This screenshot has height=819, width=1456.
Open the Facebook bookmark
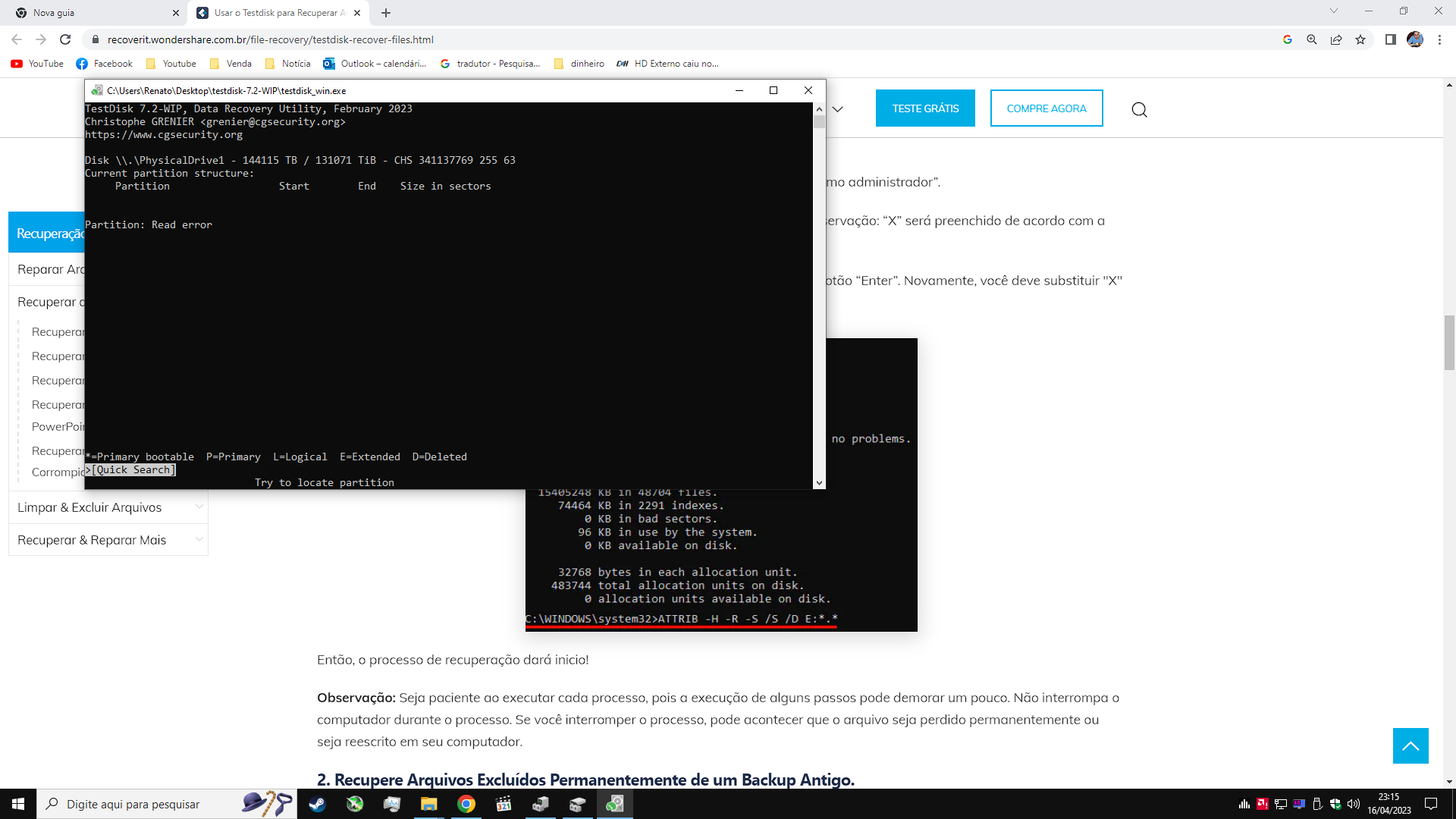(104, 64)
